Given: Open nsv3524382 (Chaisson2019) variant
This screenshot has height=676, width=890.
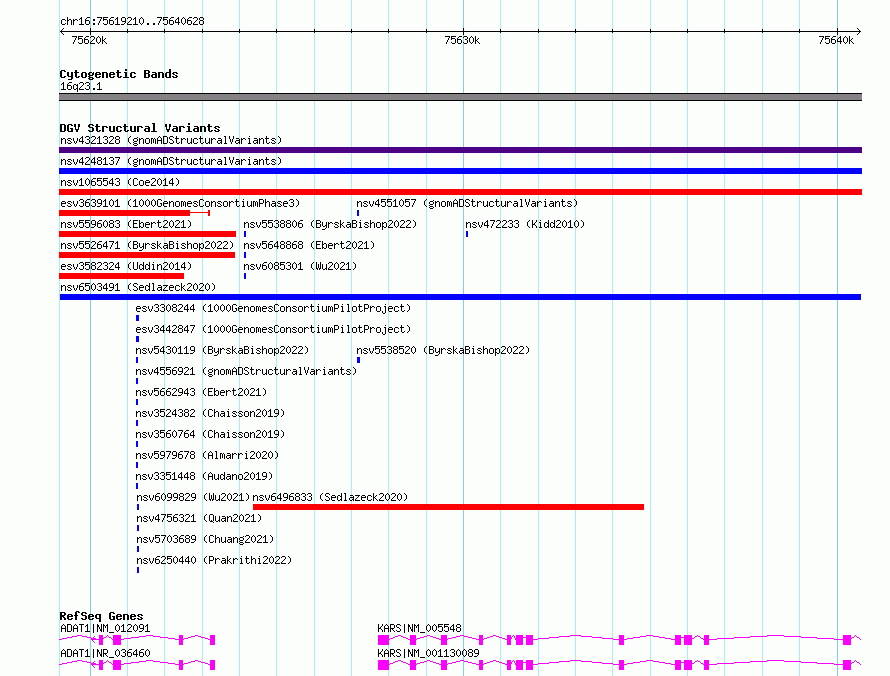Looking at the screenshot, I should coord(210,413).
